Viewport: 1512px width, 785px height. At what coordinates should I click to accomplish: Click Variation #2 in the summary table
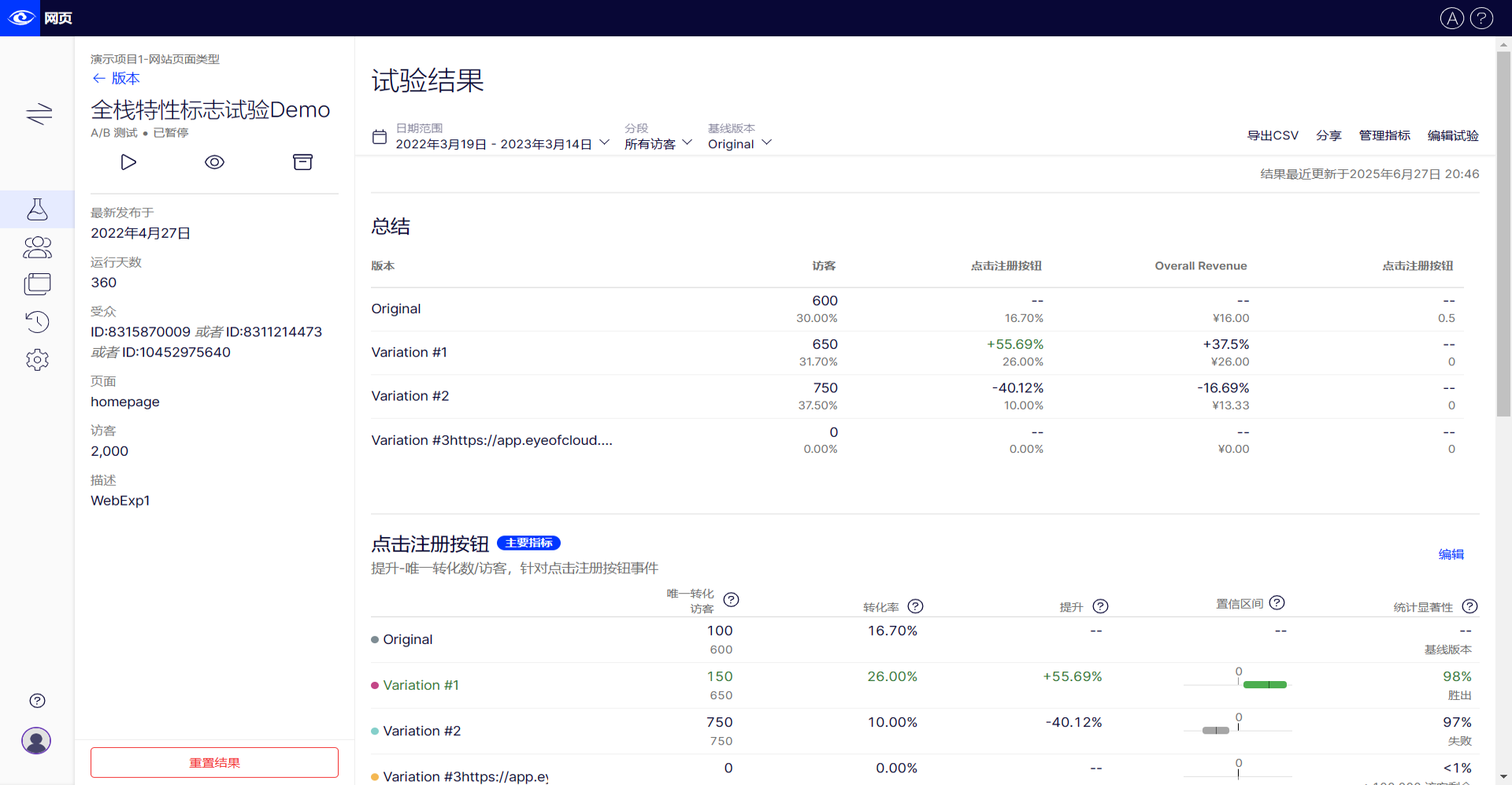click(x=410, y=396)
